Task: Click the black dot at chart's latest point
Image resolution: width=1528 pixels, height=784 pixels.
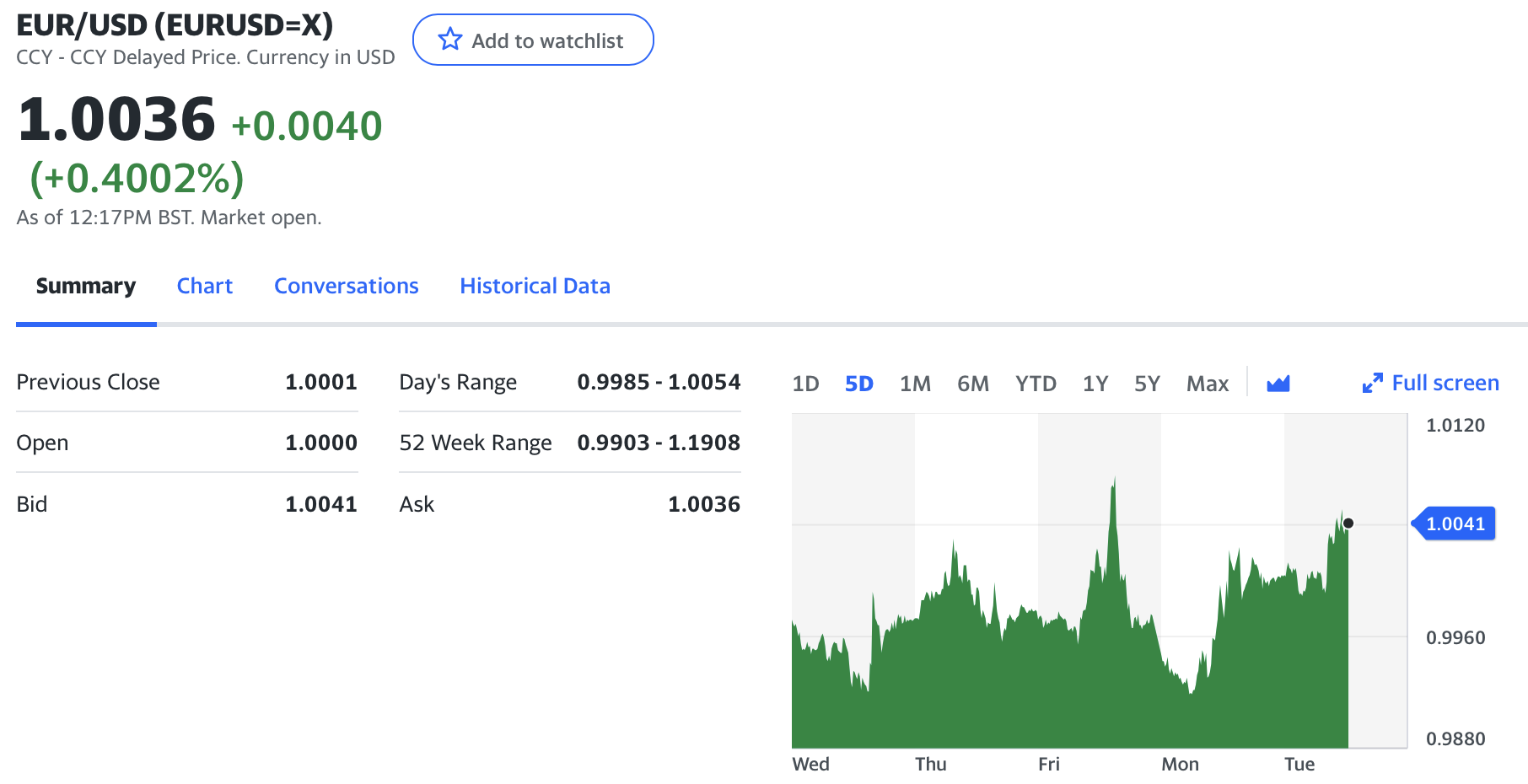Action: click(x=1348, y=524)
